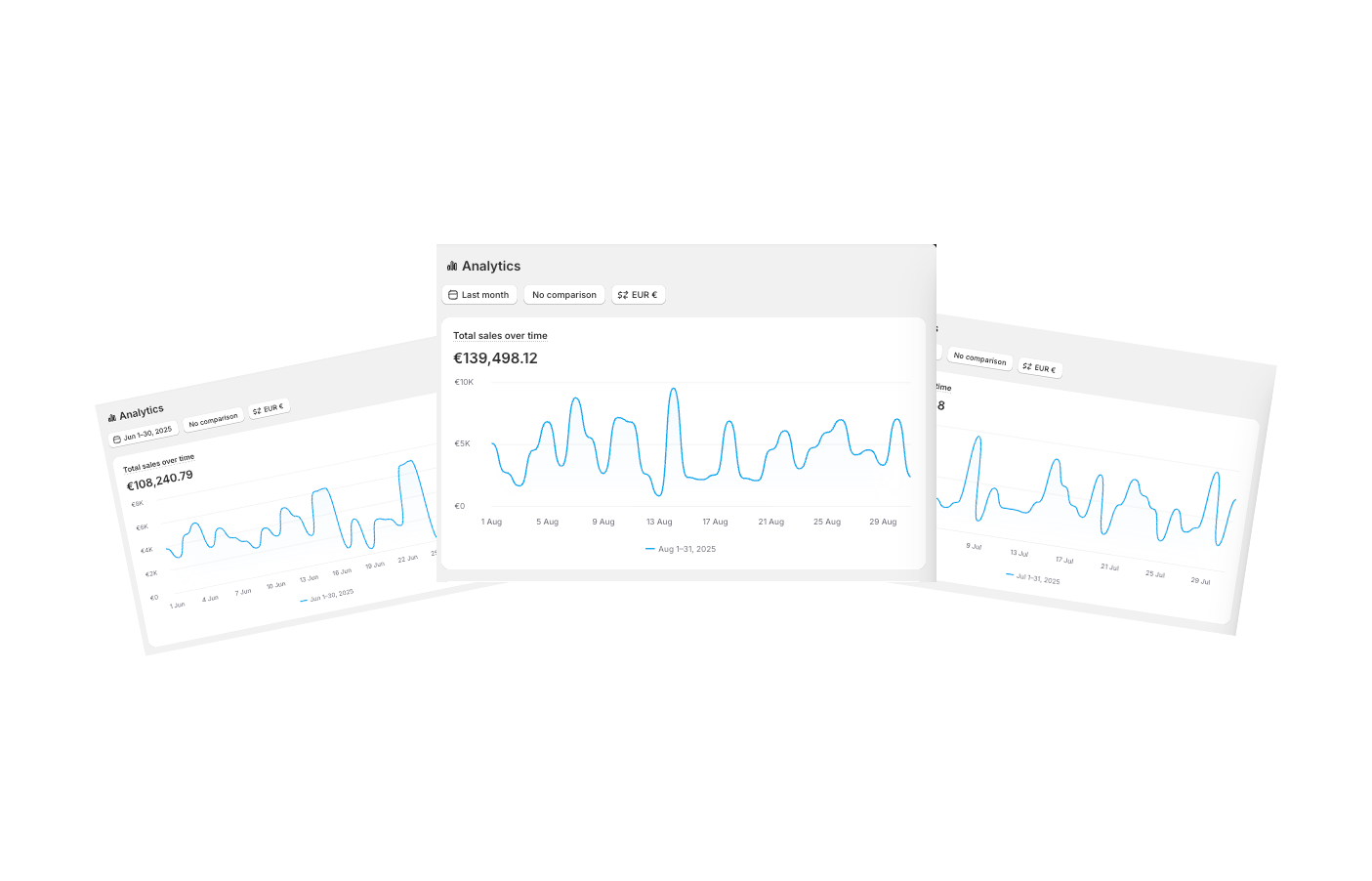Open the Jun 1–30, 2025 date picker
The width and height of the screenshot is (1372, 881).
pos(143,434)
